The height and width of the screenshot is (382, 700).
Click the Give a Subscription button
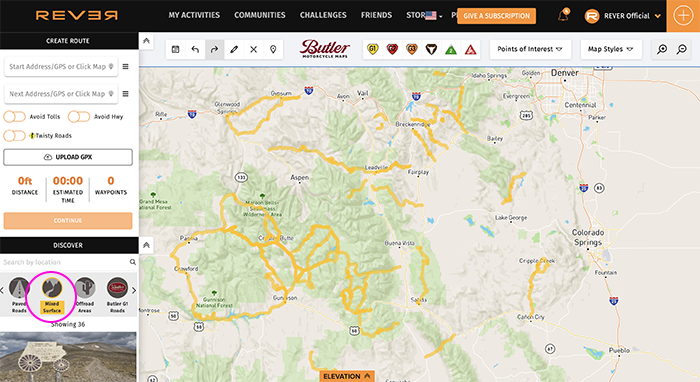coord(496,16)
